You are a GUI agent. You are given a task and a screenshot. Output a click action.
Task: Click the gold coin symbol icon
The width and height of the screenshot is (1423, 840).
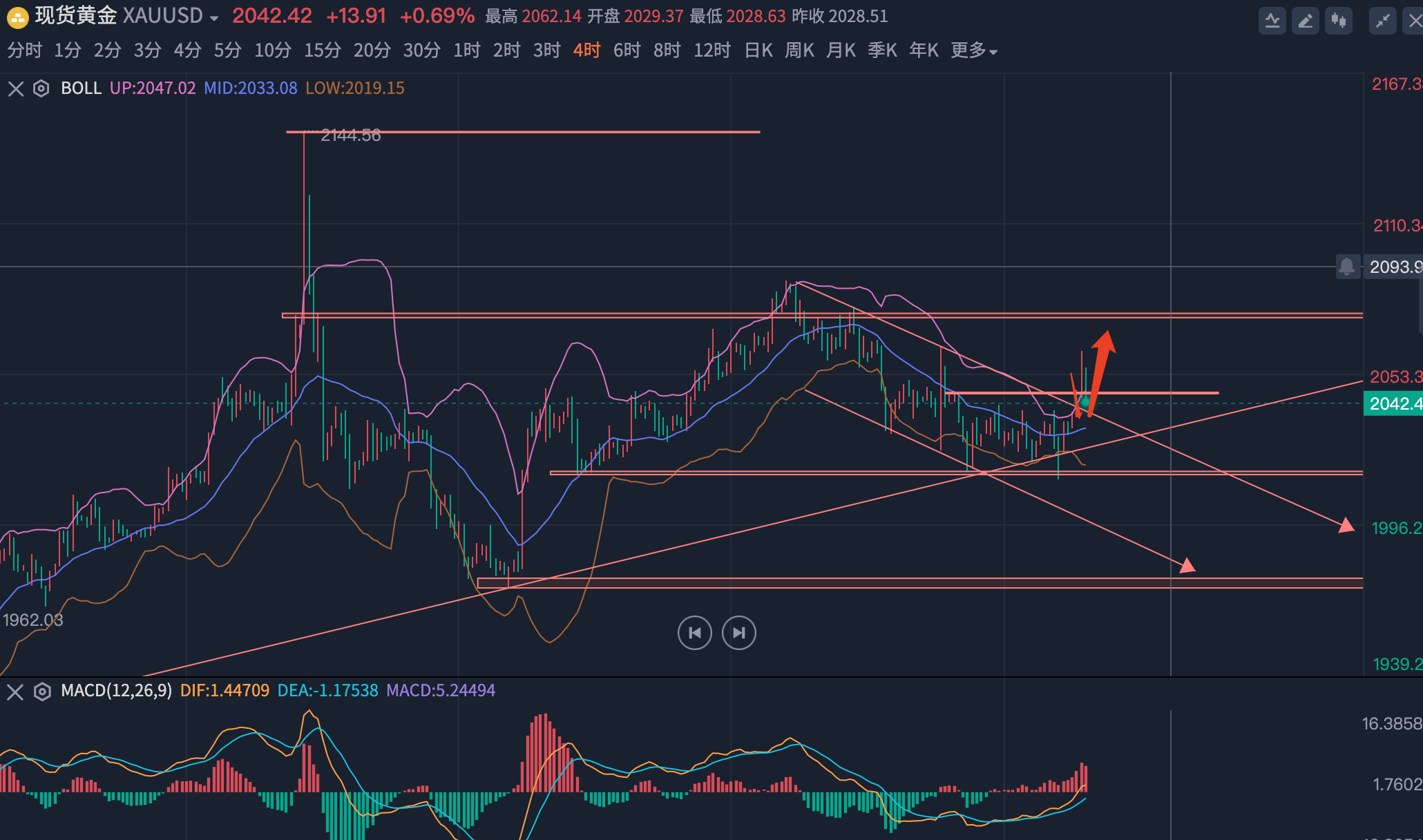click(x=17, y=17)
